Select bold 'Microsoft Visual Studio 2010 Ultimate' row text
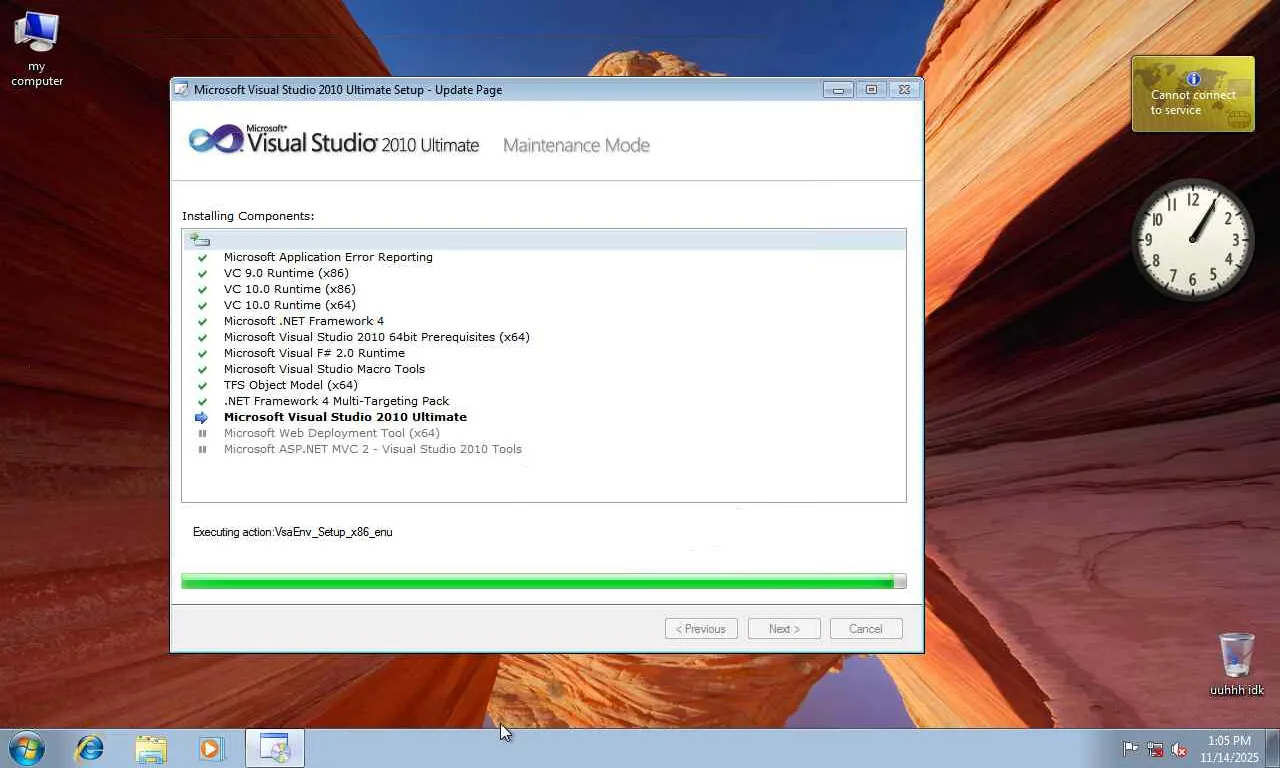 tap(345, 417)
